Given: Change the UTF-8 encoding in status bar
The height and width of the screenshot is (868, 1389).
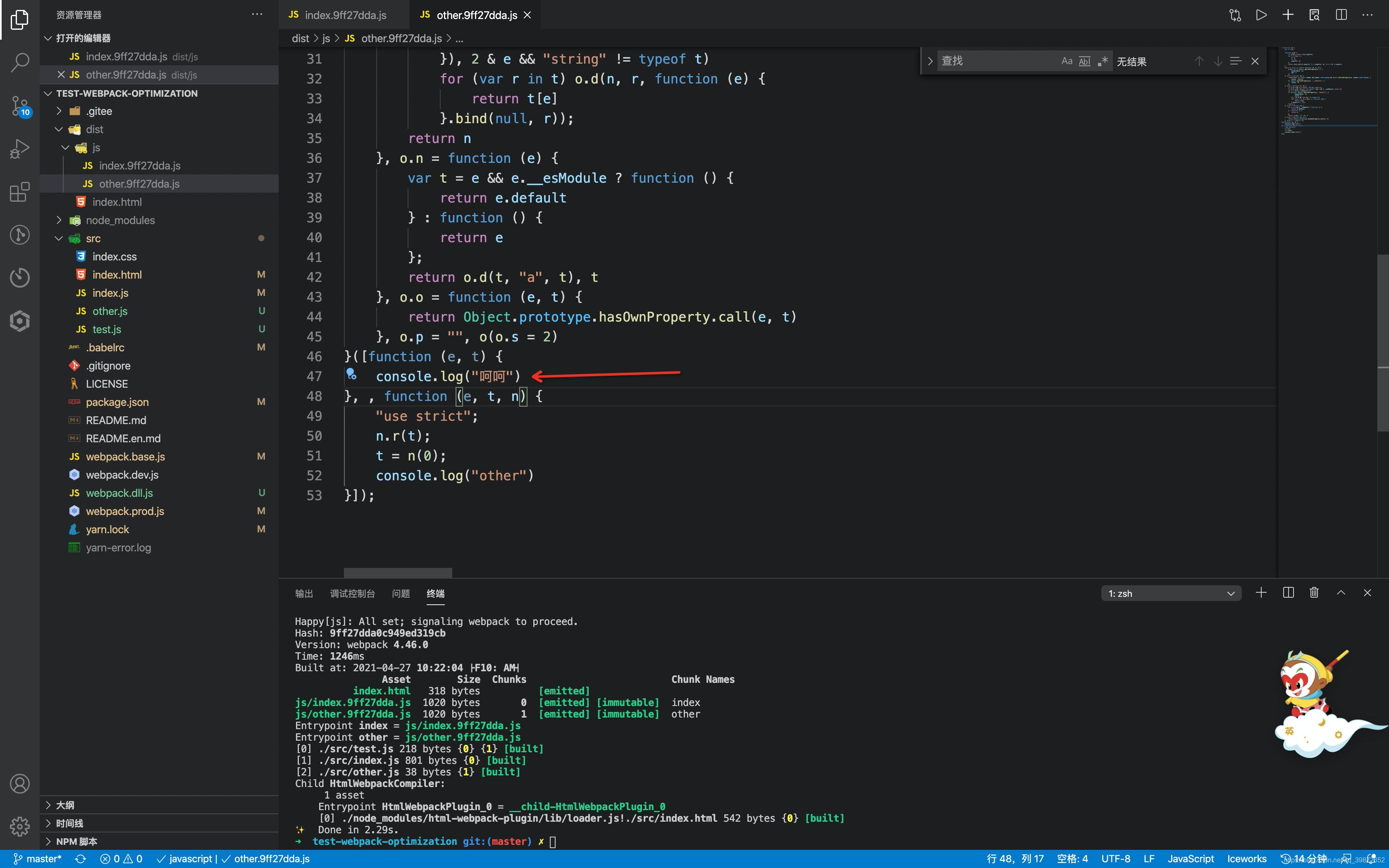Looking at the screenshot, I should (1115, 859).
